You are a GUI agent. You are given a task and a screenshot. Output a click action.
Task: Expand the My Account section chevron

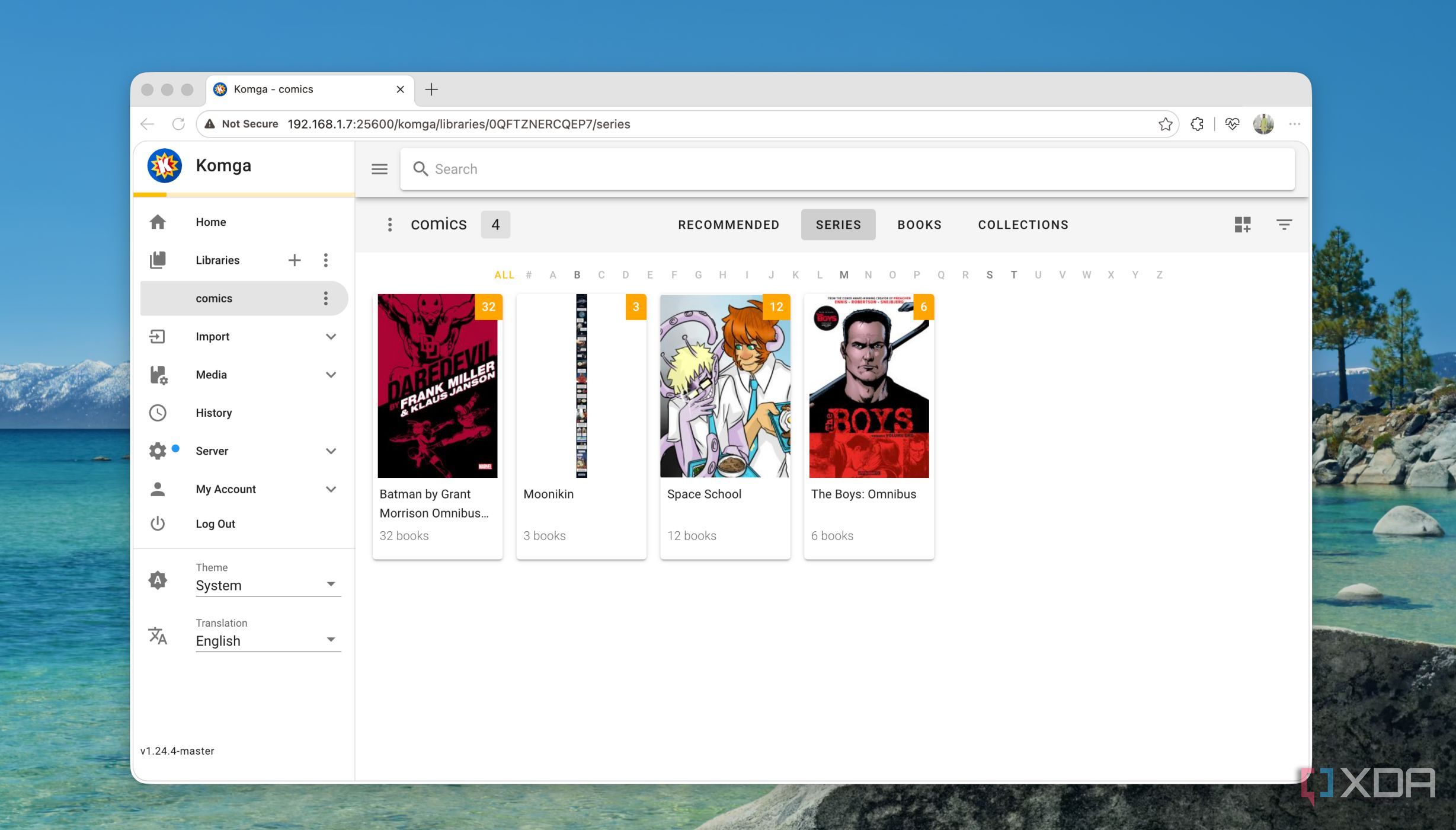(x=331, y=489)
